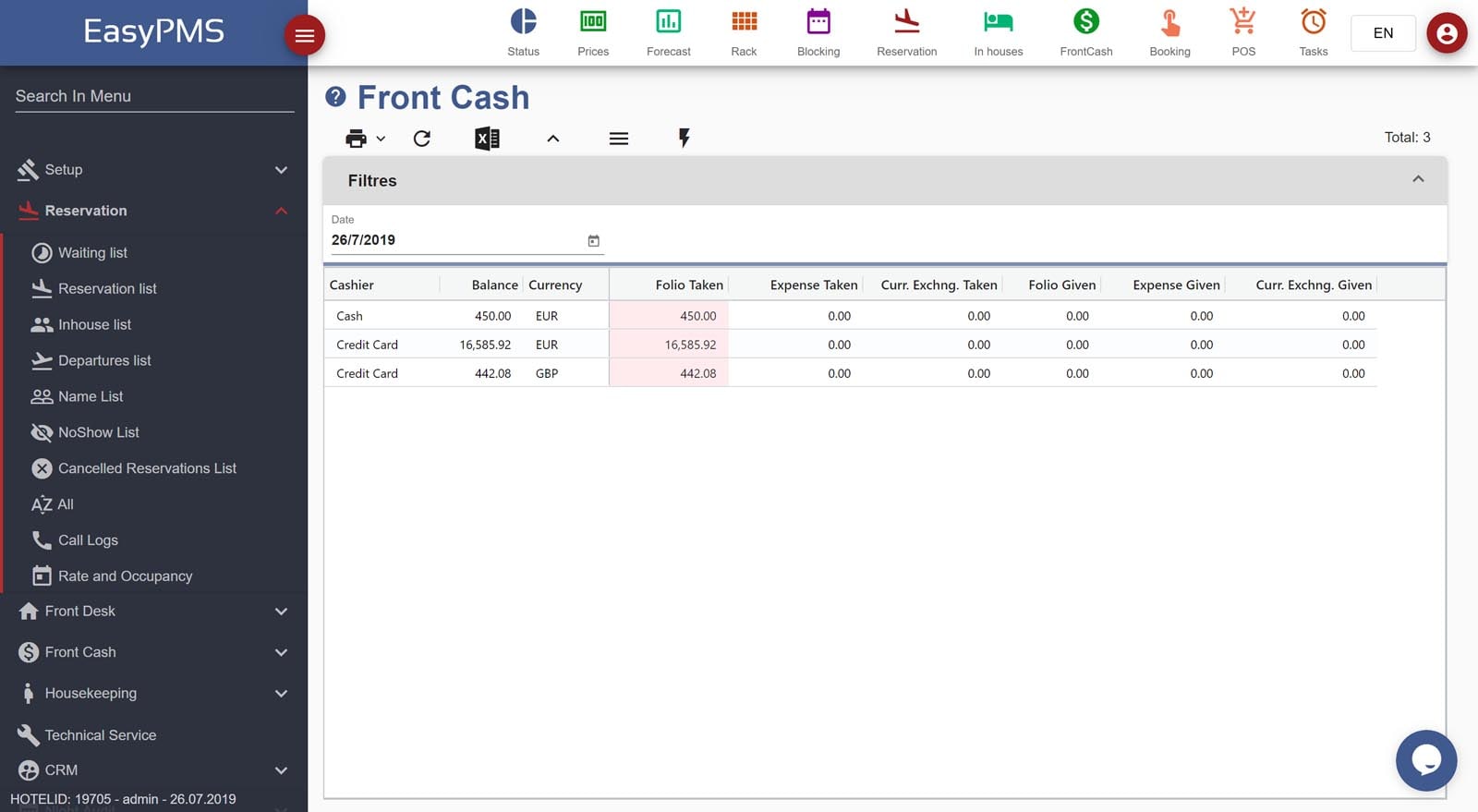This screenshot has width=1478, height=812.
Task: Open the print options dropdown arrow
Action: 381,139
